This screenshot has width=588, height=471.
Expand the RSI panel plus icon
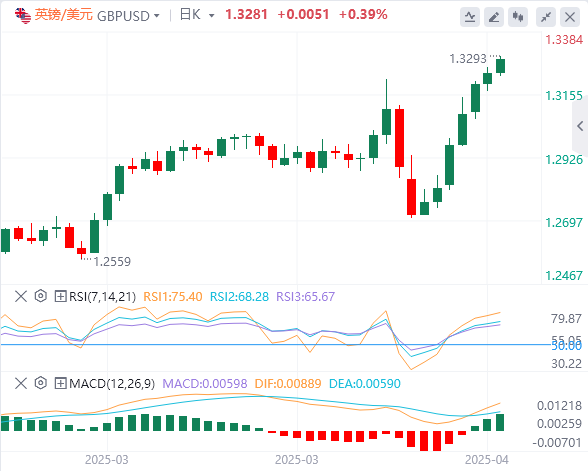click(x=60, y=296)
